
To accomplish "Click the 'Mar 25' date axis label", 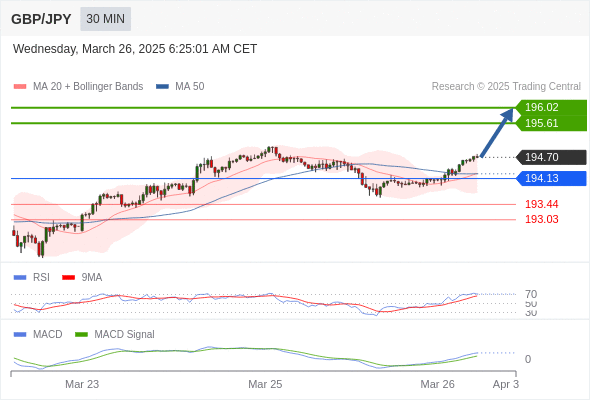I will [265, 385].
